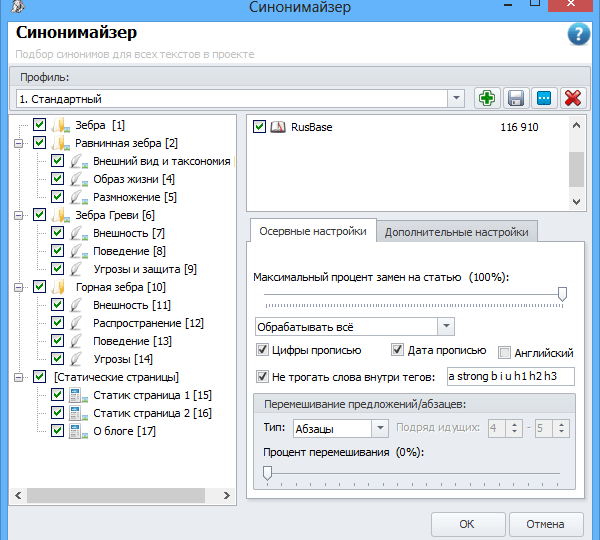Click the red delete profile icon
Viewport: 600px width, 540px height.
[573, 98]
